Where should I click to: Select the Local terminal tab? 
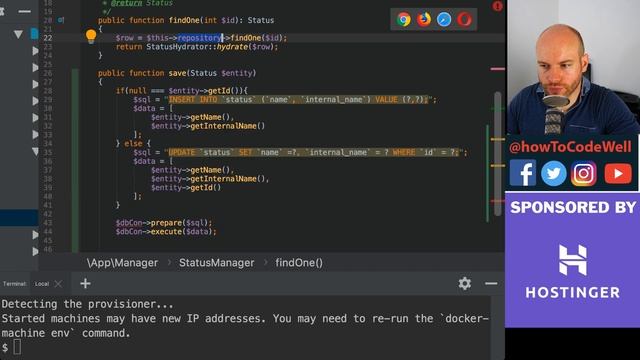click(x=42, y=284)
